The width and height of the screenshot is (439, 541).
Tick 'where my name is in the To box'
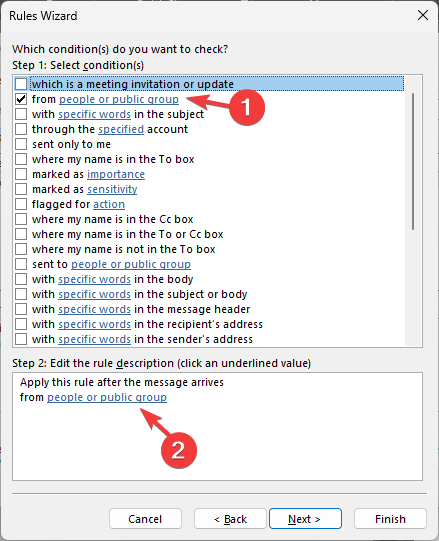tap(21, 159)
